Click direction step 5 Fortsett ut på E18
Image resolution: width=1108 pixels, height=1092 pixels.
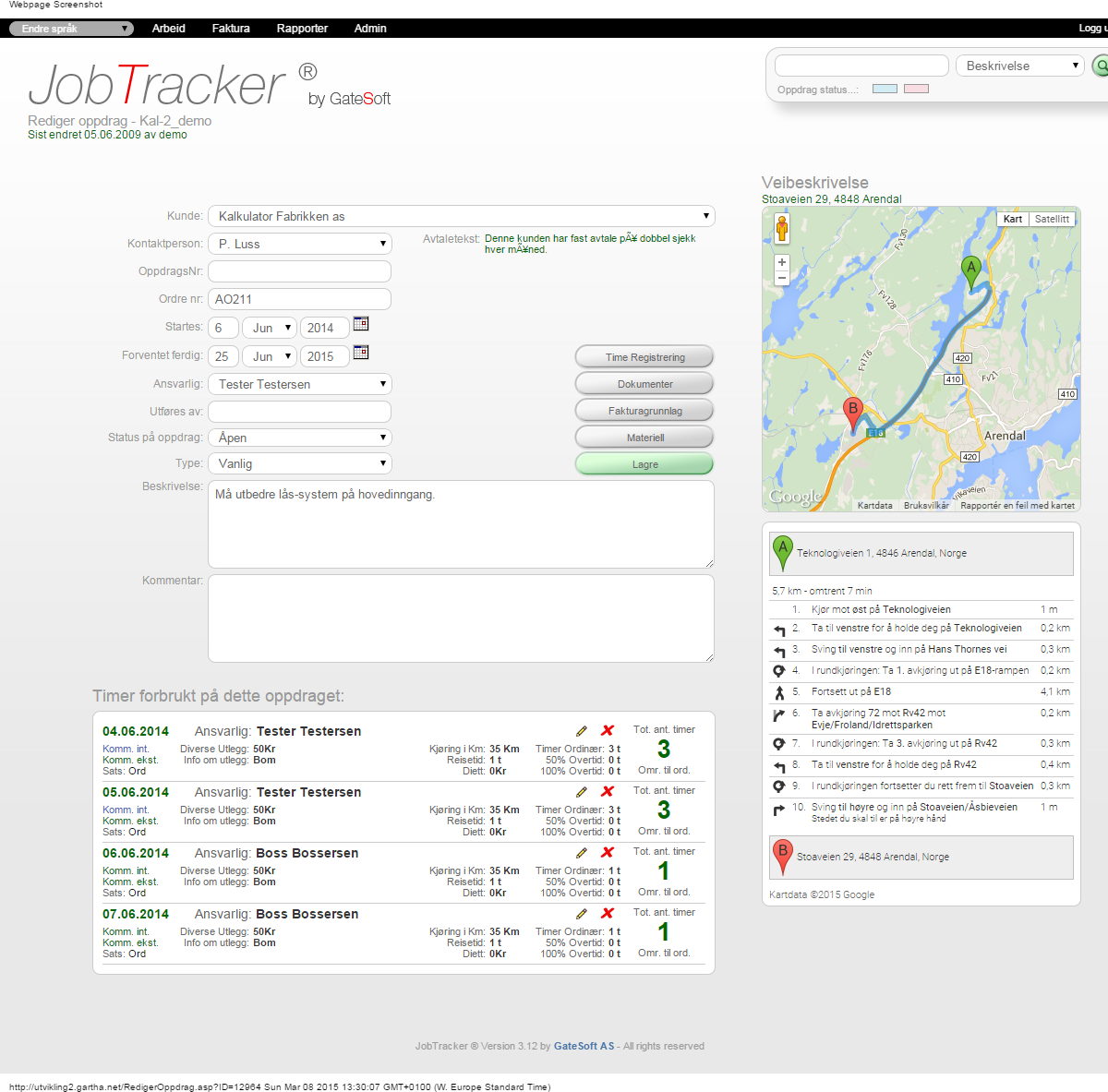point(921,691)
